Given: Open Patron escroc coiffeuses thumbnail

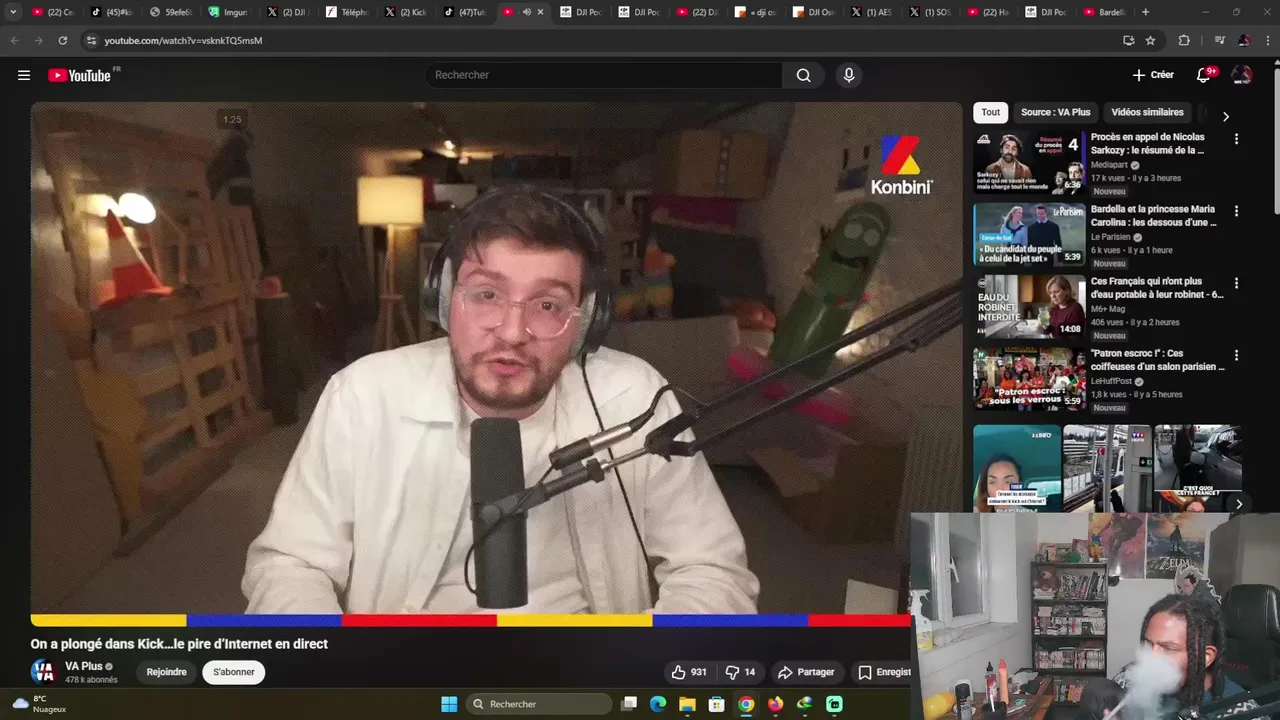Looking at the screenshot, I should point(1029,378).
